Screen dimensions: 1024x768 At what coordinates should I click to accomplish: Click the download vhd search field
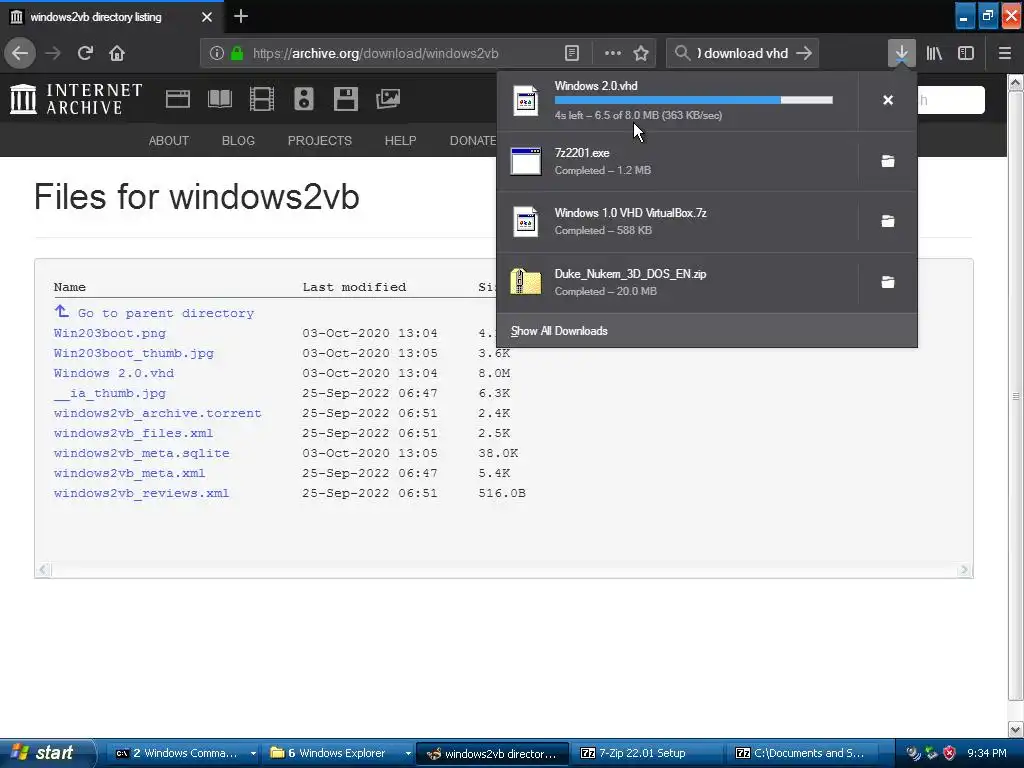click(743, 54)
